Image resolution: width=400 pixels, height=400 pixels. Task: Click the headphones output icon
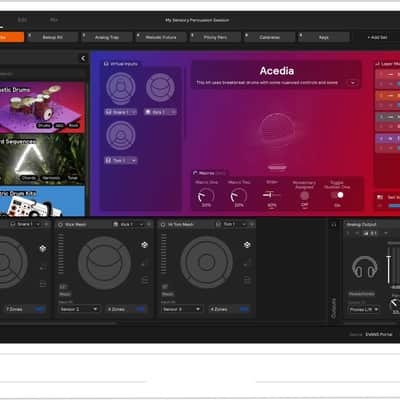coord(365,267)
